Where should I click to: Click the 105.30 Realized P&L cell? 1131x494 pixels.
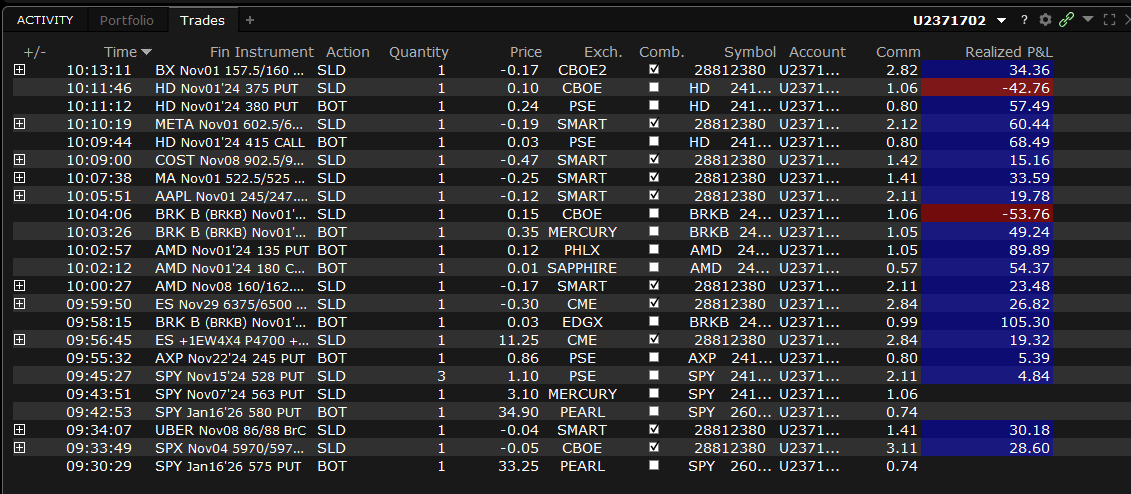tap(987, 322)
